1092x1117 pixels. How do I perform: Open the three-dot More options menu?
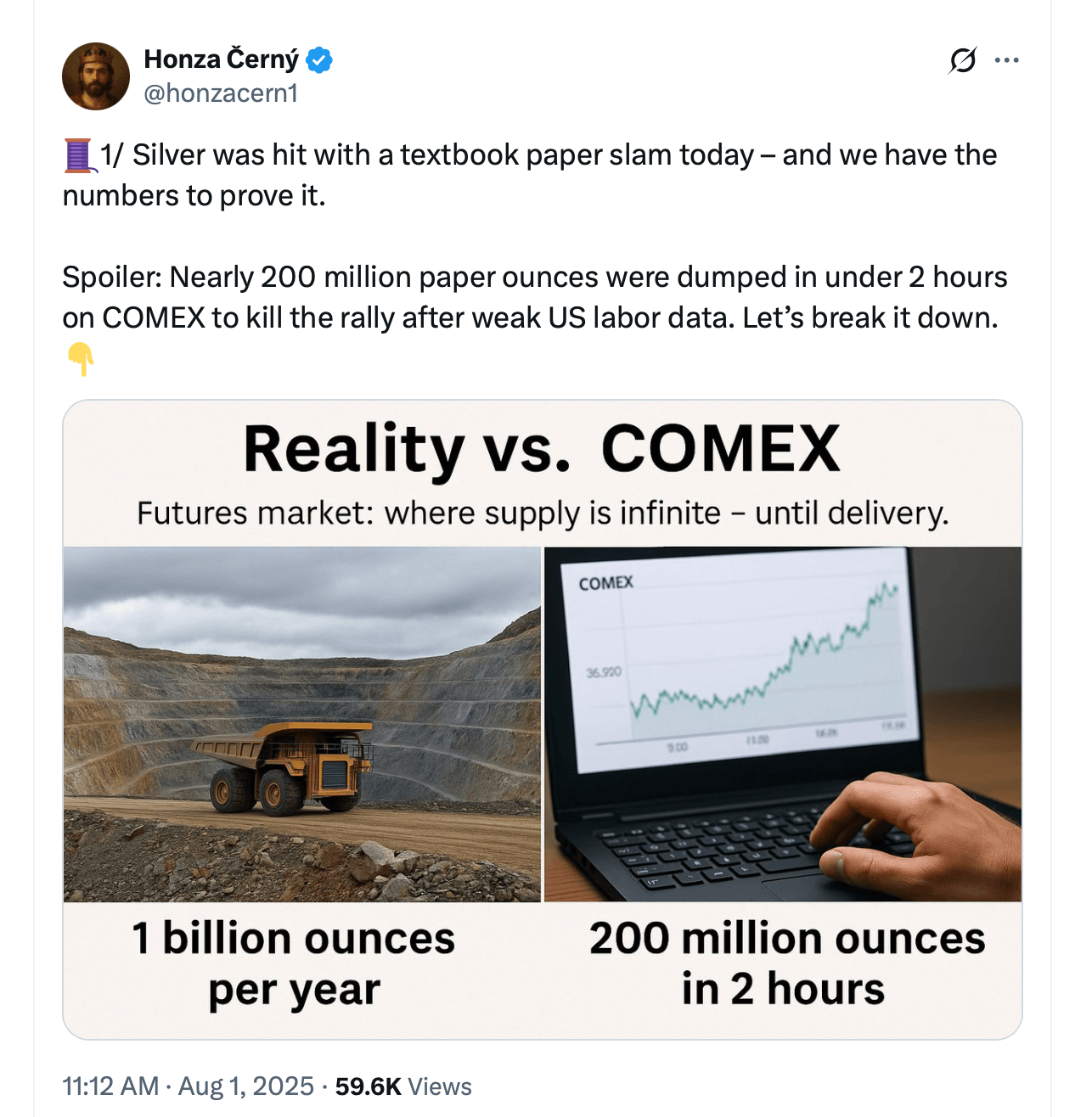tap(1006, 60)
